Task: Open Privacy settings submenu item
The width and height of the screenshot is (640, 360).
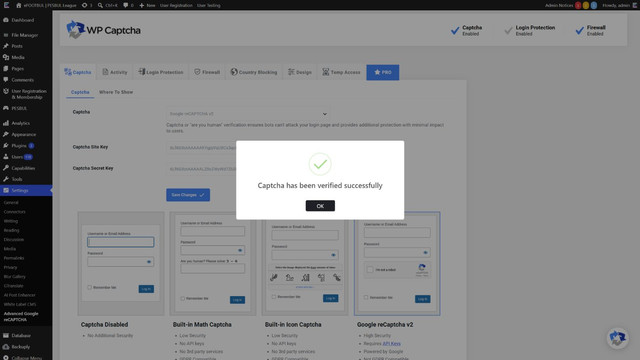Action: (11, 267)
